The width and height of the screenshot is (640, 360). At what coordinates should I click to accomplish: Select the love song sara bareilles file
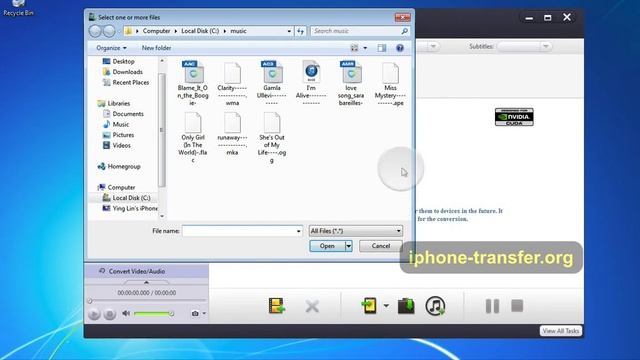coord(351,83)
